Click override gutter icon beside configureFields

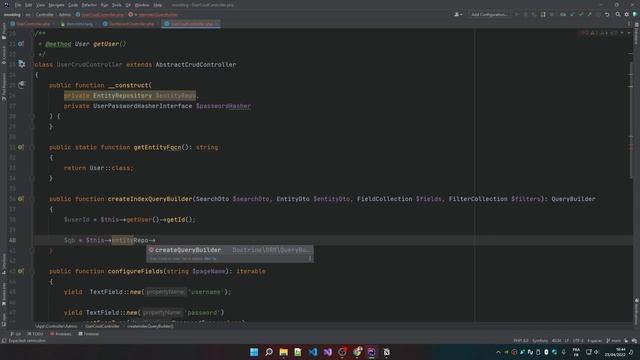point(20,271)
